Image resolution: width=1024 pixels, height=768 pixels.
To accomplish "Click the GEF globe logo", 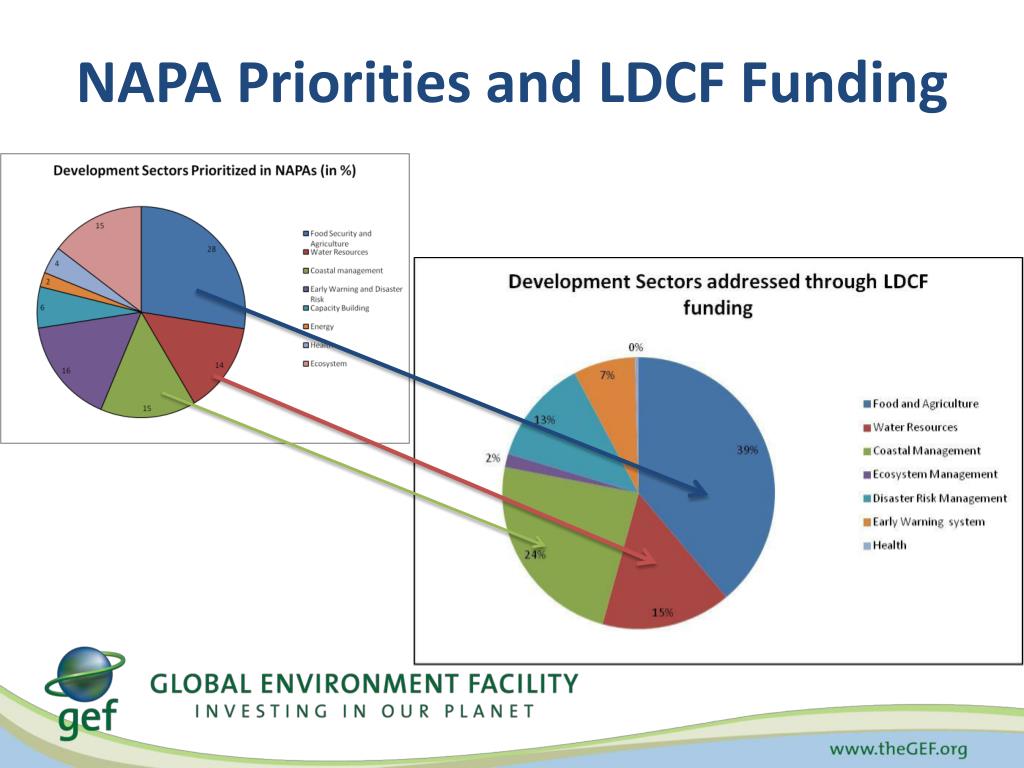I will (85, 691).
